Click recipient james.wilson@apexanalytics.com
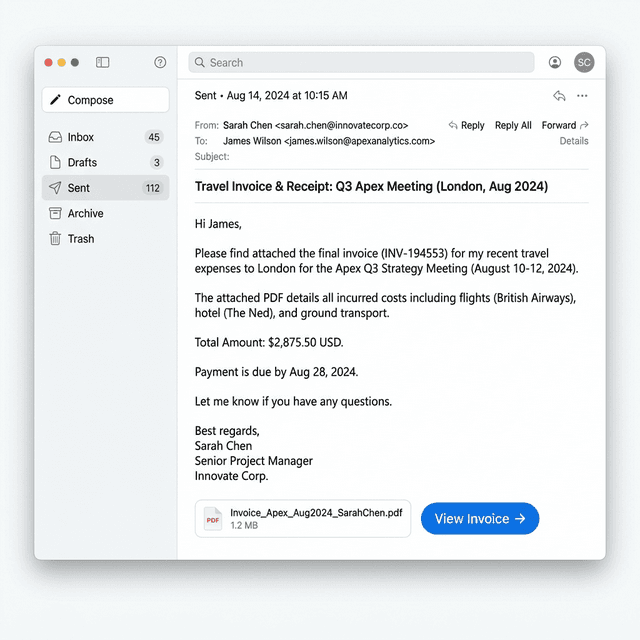The width and height of the screenshot is (640, 640). pyautogui.click(x=360, y=141)
